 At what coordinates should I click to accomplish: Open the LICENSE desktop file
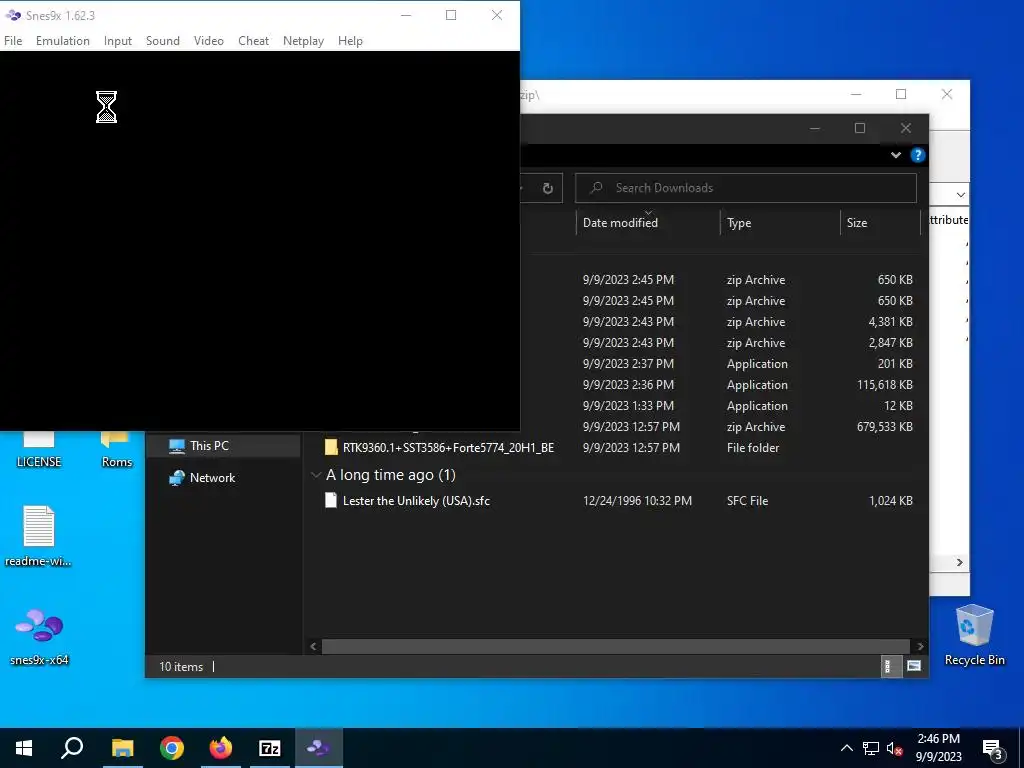[39, 451]
